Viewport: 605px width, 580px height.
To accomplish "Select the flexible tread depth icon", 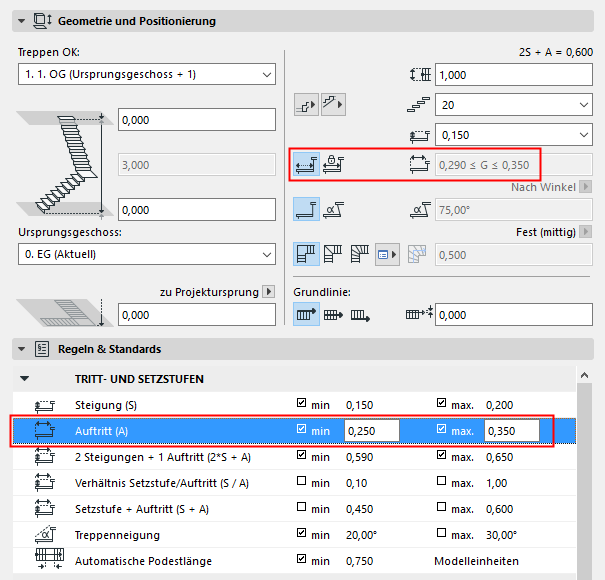I will pyautogui.click(x=306, y=165).
